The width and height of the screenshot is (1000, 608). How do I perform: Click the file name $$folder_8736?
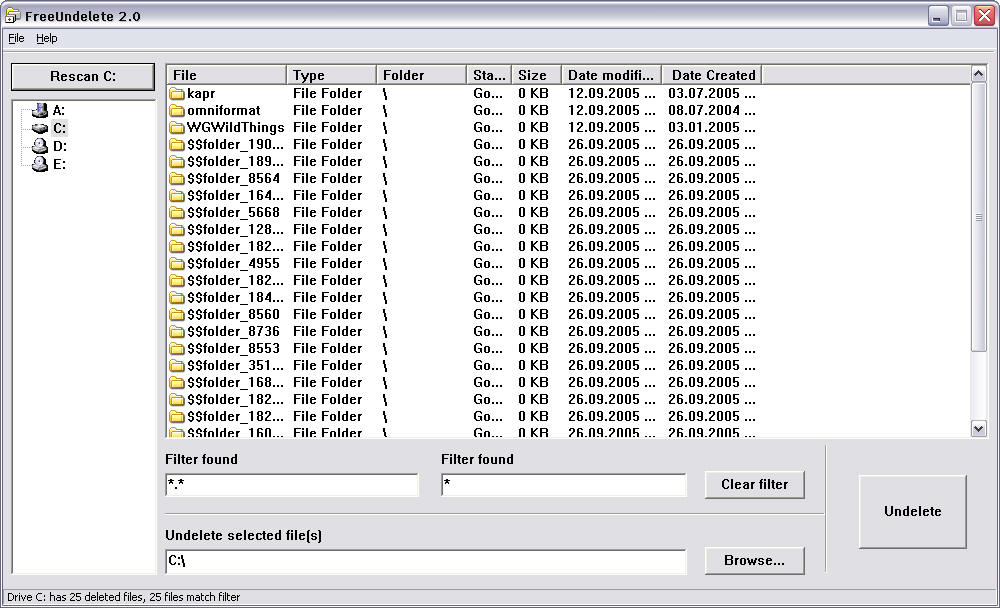(233, 332)
